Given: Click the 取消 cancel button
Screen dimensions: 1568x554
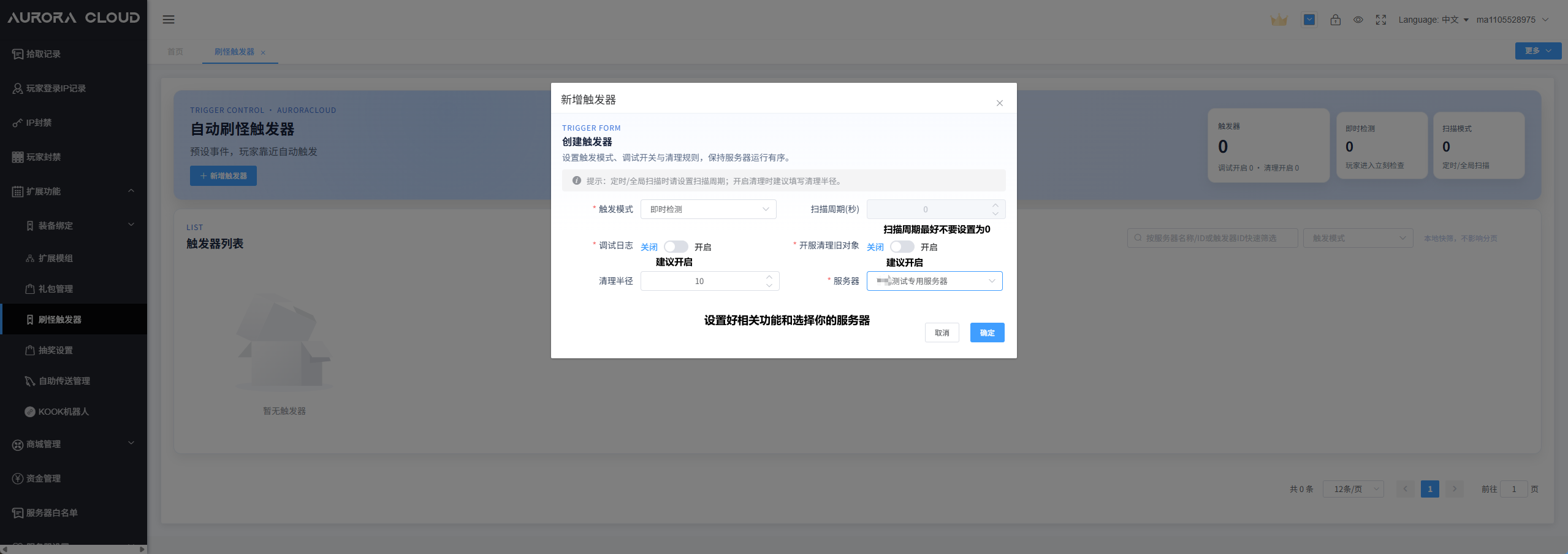Looking at the screenshot, I should click(942, 333).
